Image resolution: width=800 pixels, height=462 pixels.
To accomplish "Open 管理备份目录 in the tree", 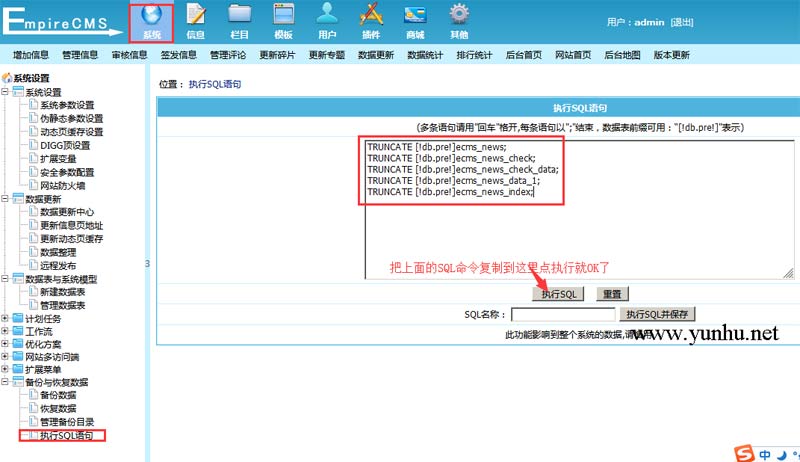I will 67,422.
